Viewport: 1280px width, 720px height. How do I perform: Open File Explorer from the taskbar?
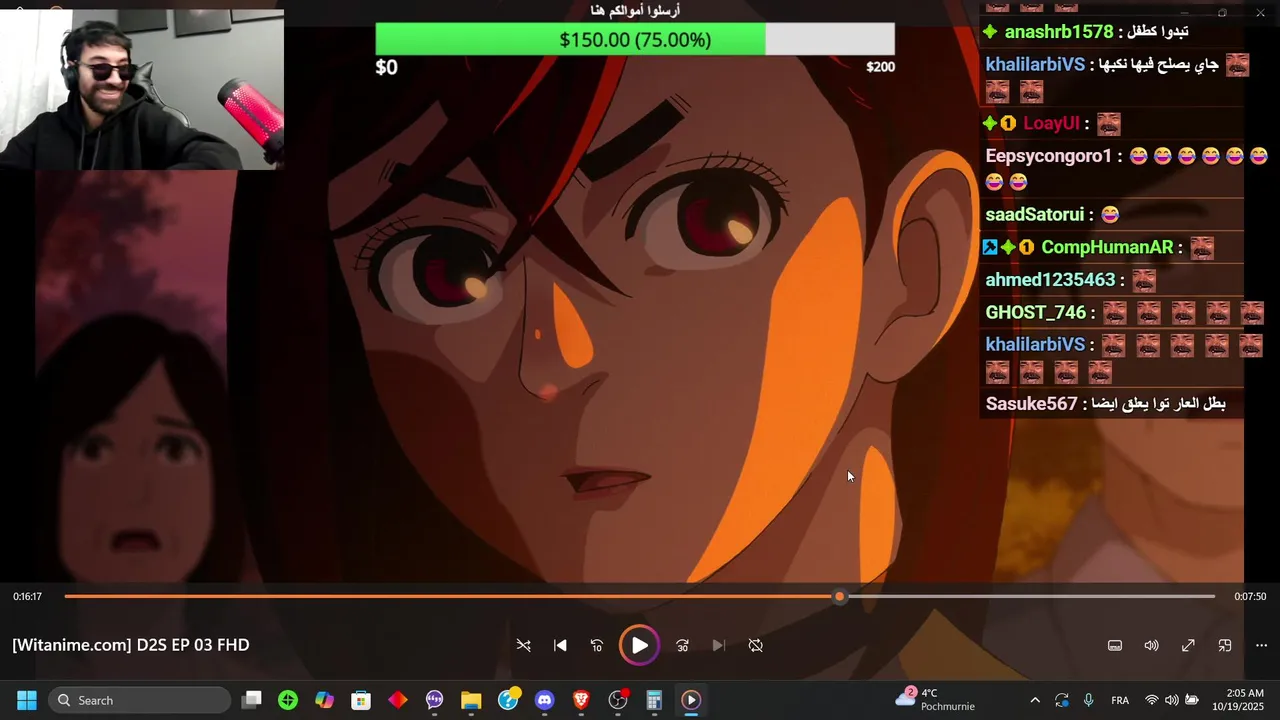[x=471, y=700]
